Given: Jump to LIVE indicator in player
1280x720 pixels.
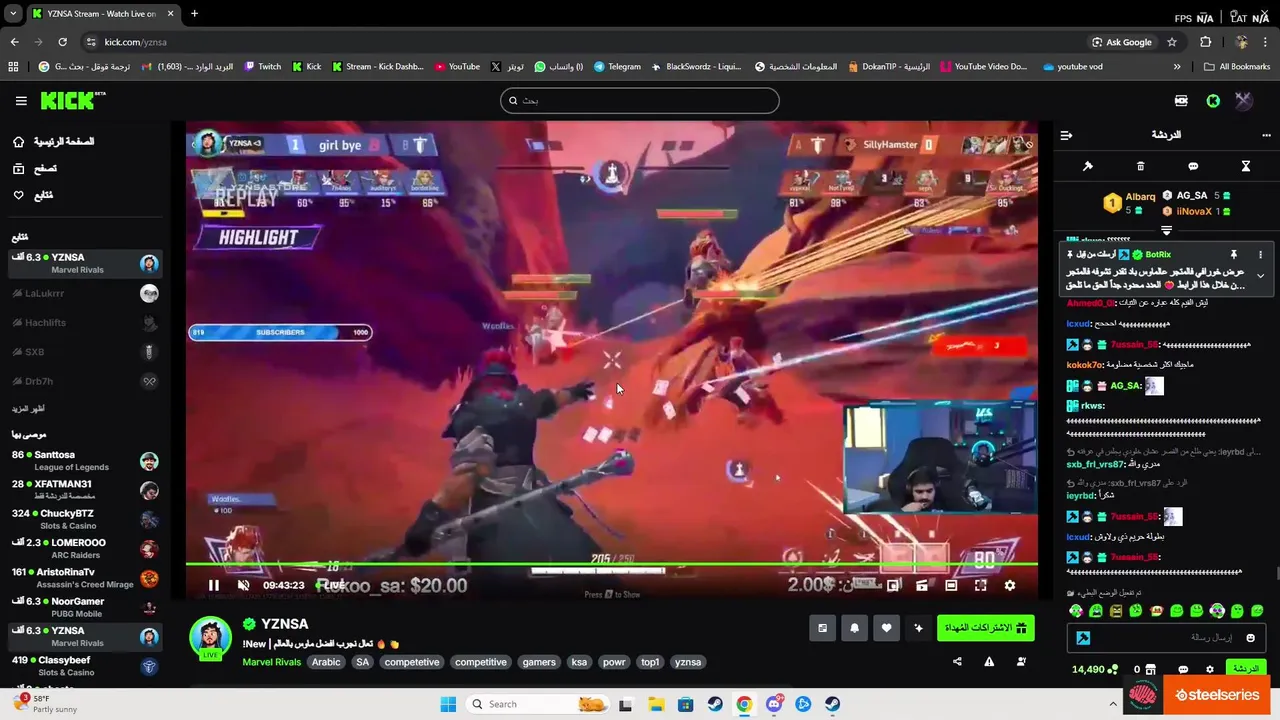Looking at the screenshot, I should click(x=331, y=585).
